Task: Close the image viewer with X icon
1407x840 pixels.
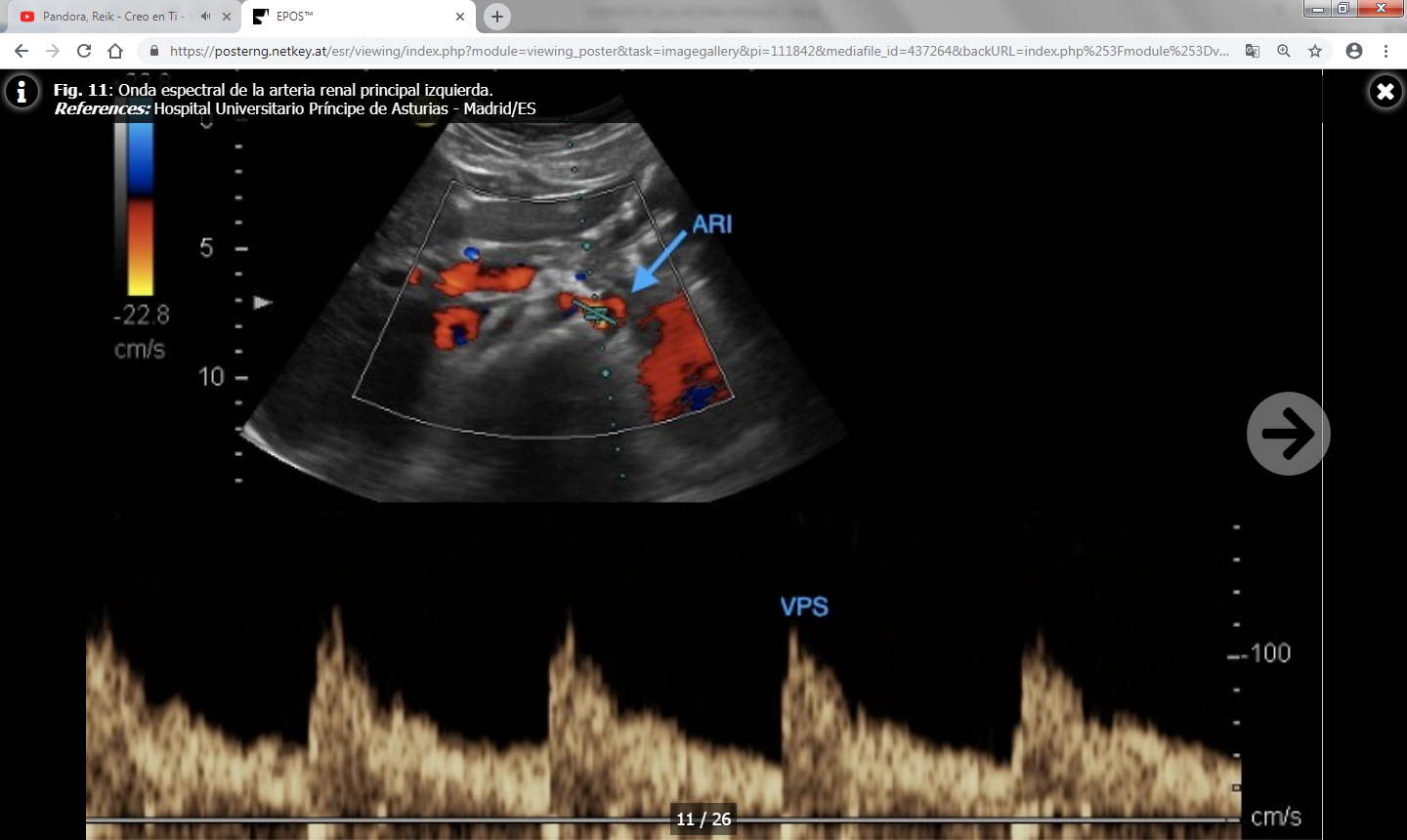Action: [1385, 92]
